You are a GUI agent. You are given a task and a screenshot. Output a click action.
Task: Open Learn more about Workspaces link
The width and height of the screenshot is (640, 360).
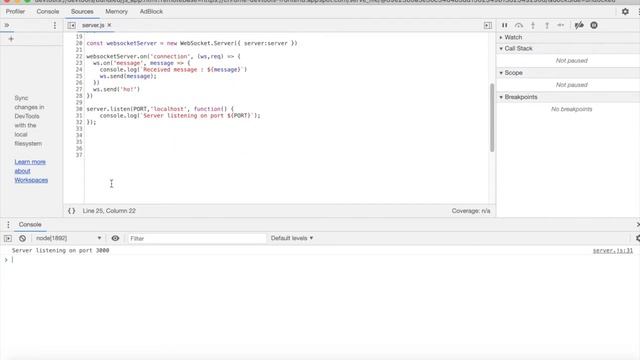[x=31, y=171]
